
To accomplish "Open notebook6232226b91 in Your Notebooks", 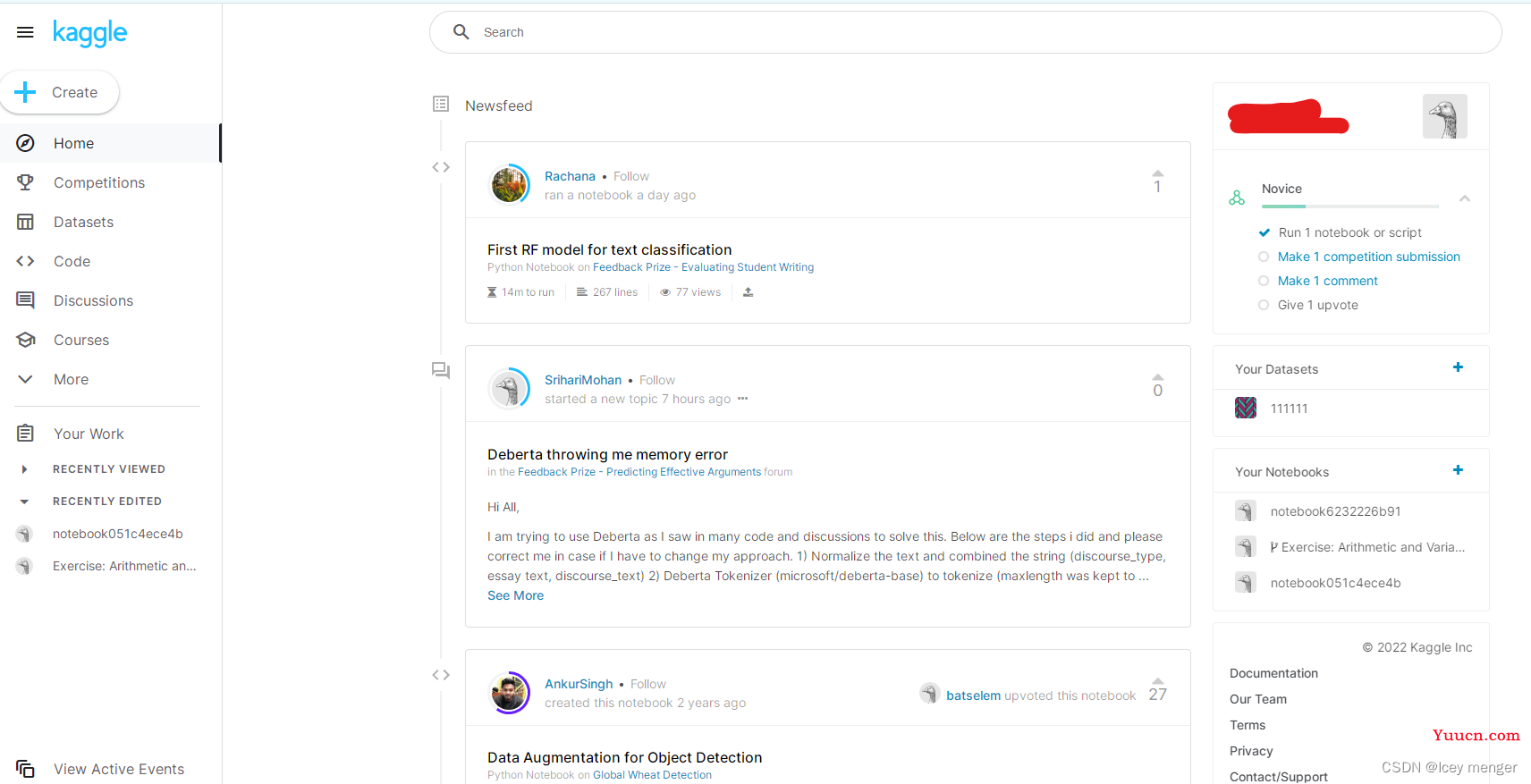I will pyautogui.click(x=1335, y=511).
